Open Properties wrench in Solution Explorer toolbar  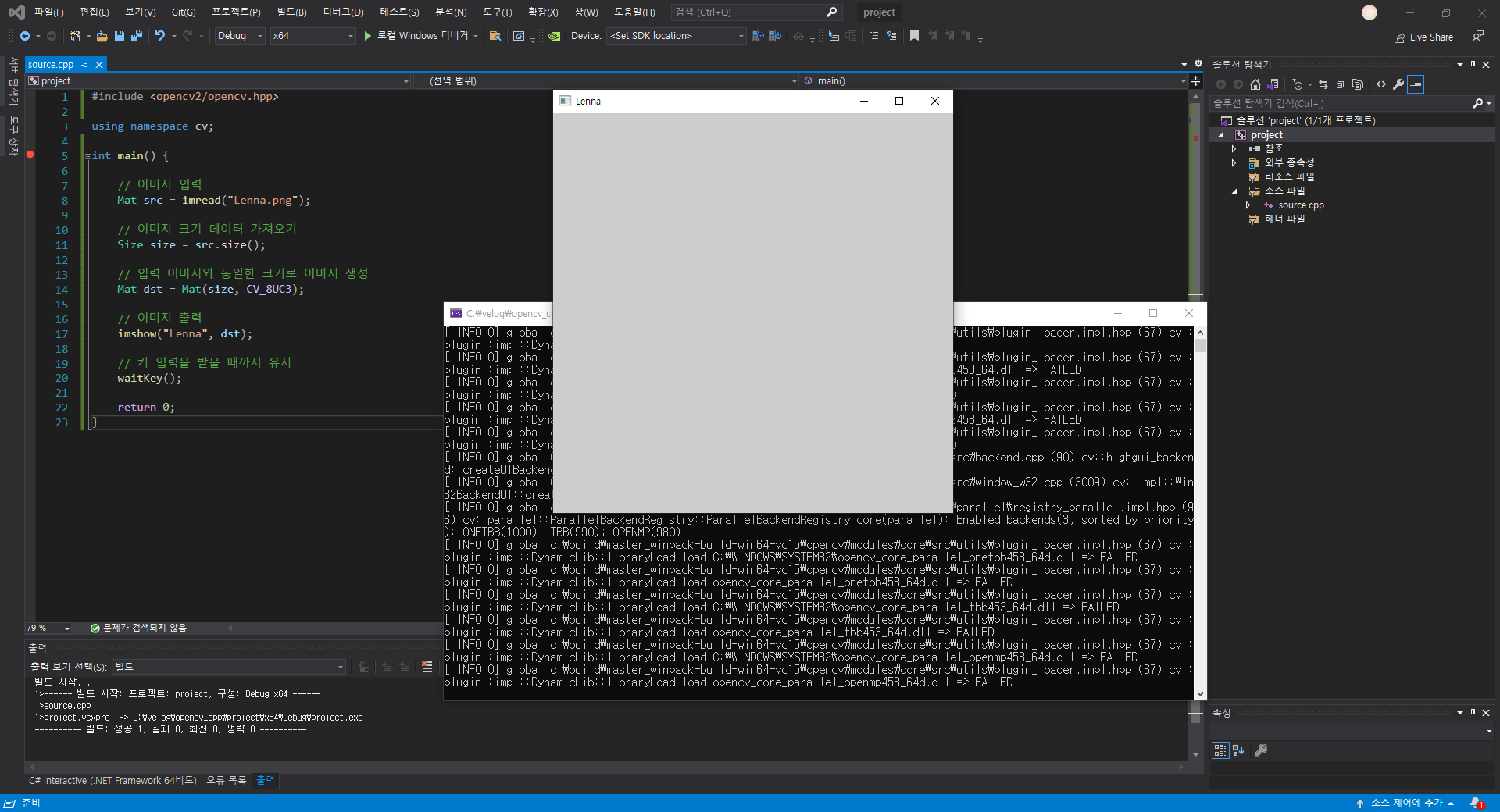click(1398, 84)
